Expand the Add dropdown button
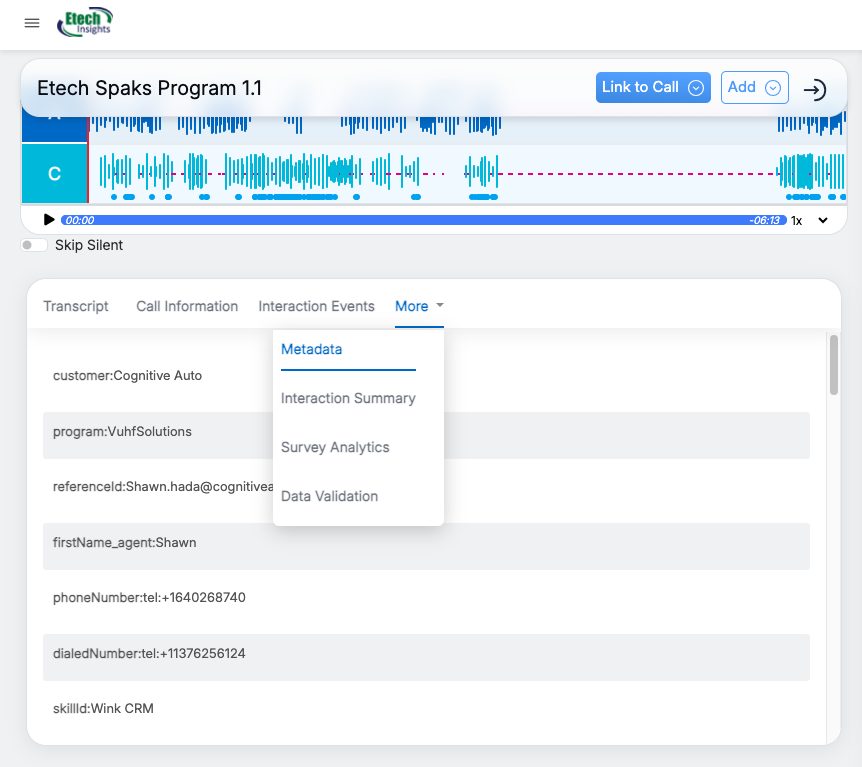Screen dimensions: 862x767 click(754, 88)
